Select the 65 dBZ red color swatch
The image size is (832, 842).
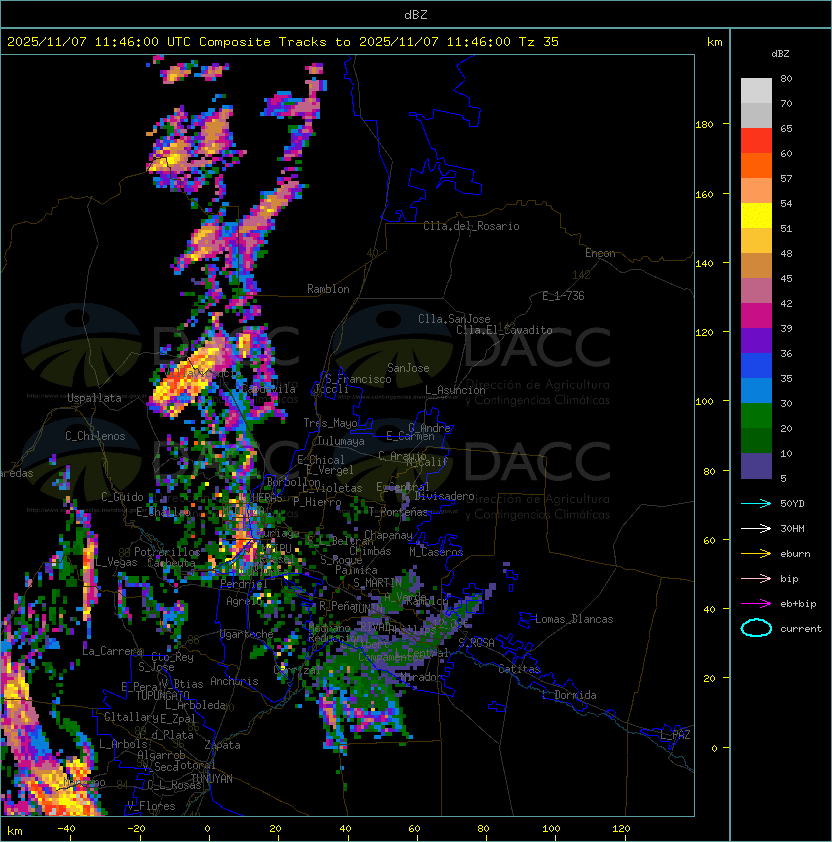coord(756,141)
